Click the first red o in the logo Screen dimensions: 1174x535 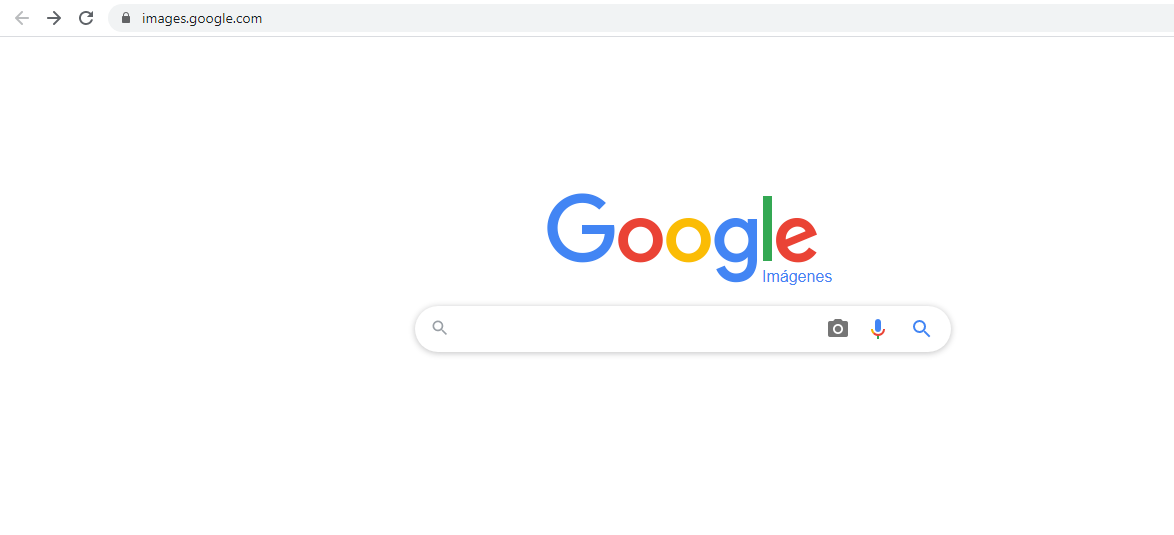pyautogui.click(x=641, y=239)
